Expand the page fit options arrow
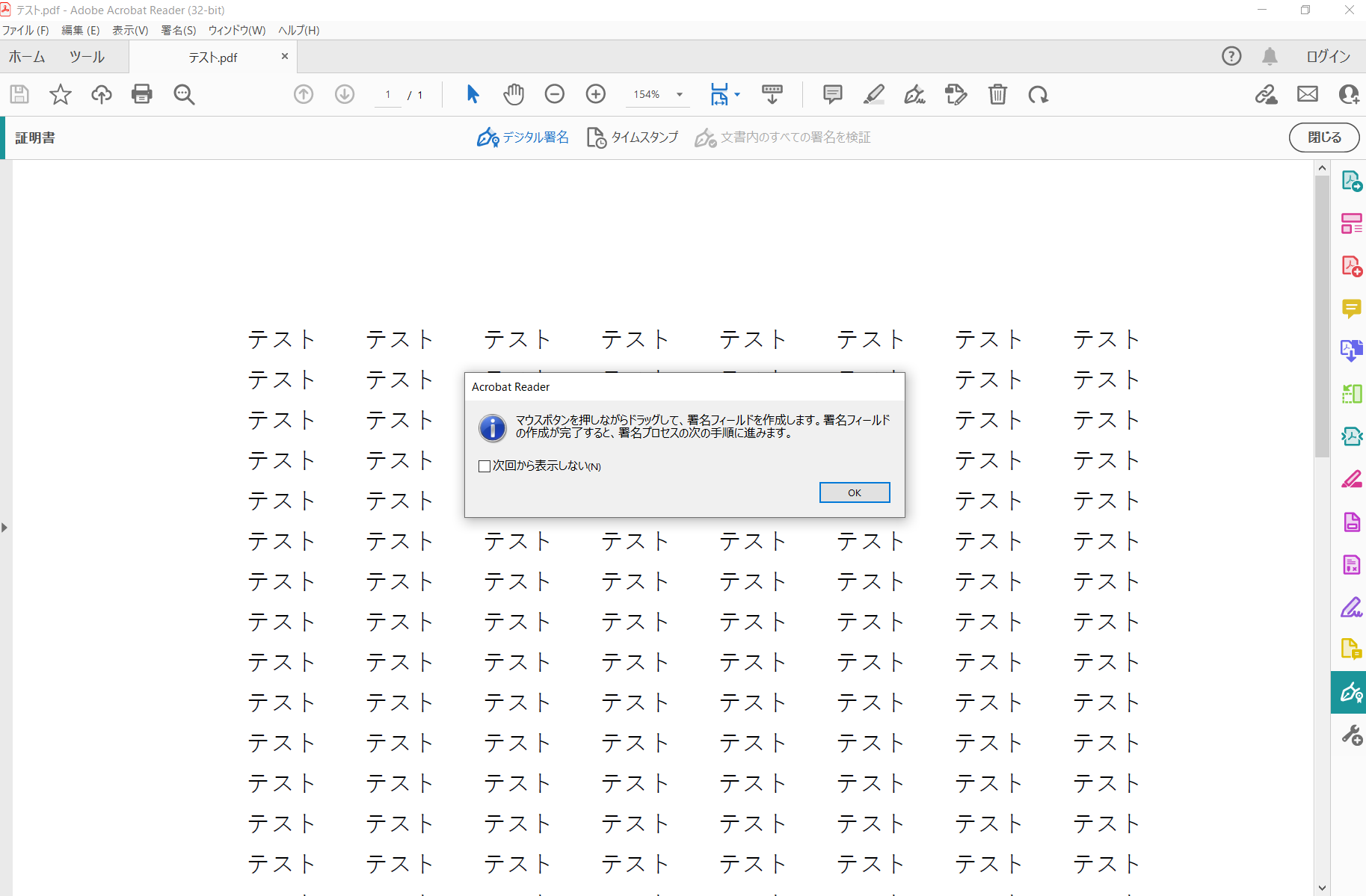The image size is (1366, 896). coord(736,94)
